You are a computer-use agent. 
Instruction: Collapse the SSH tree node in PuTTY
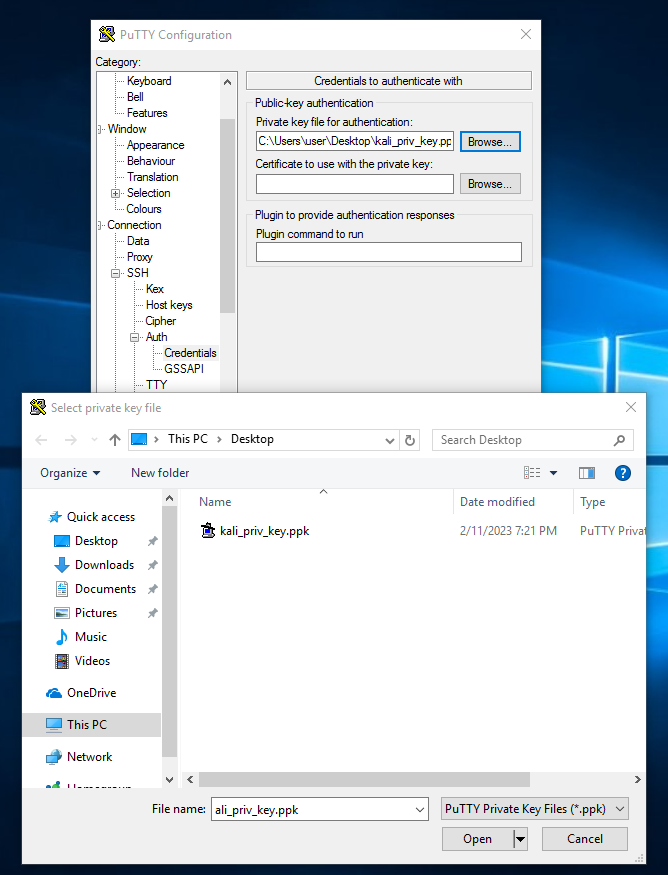(116, 273)
